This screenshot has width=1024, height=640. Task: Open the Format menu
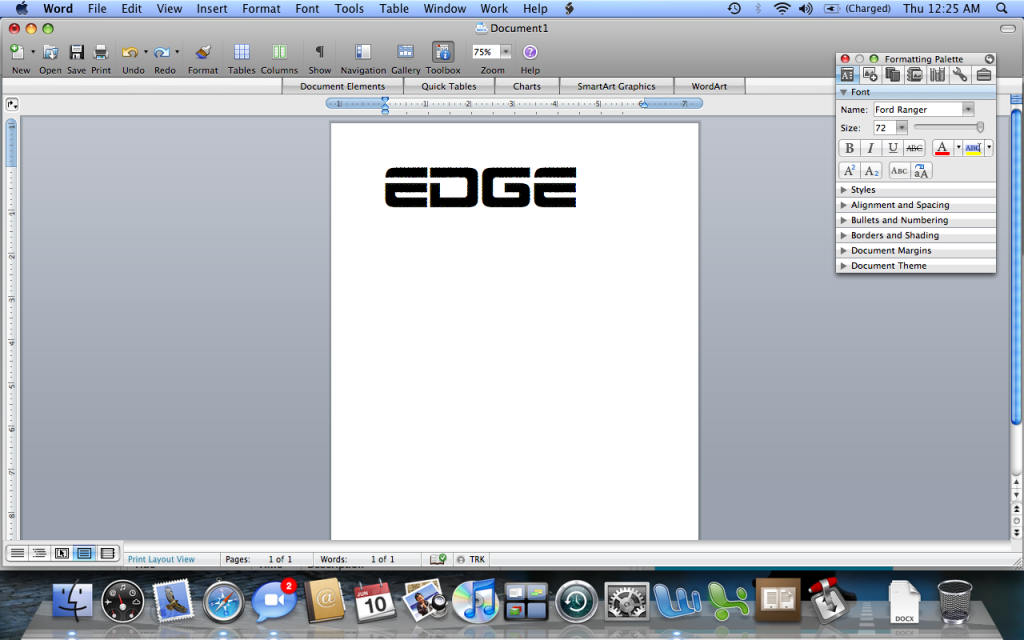(x=261, y=8)
